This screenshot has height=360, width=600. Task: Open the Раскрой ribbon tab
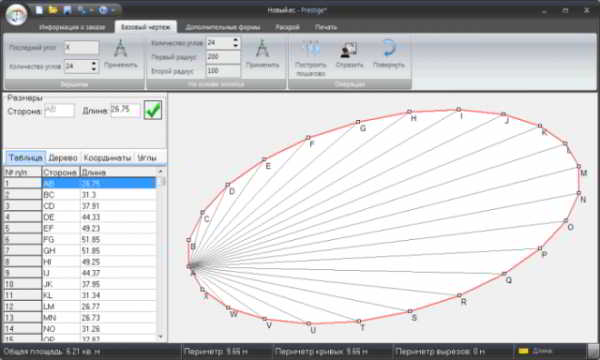coord(287,27)
